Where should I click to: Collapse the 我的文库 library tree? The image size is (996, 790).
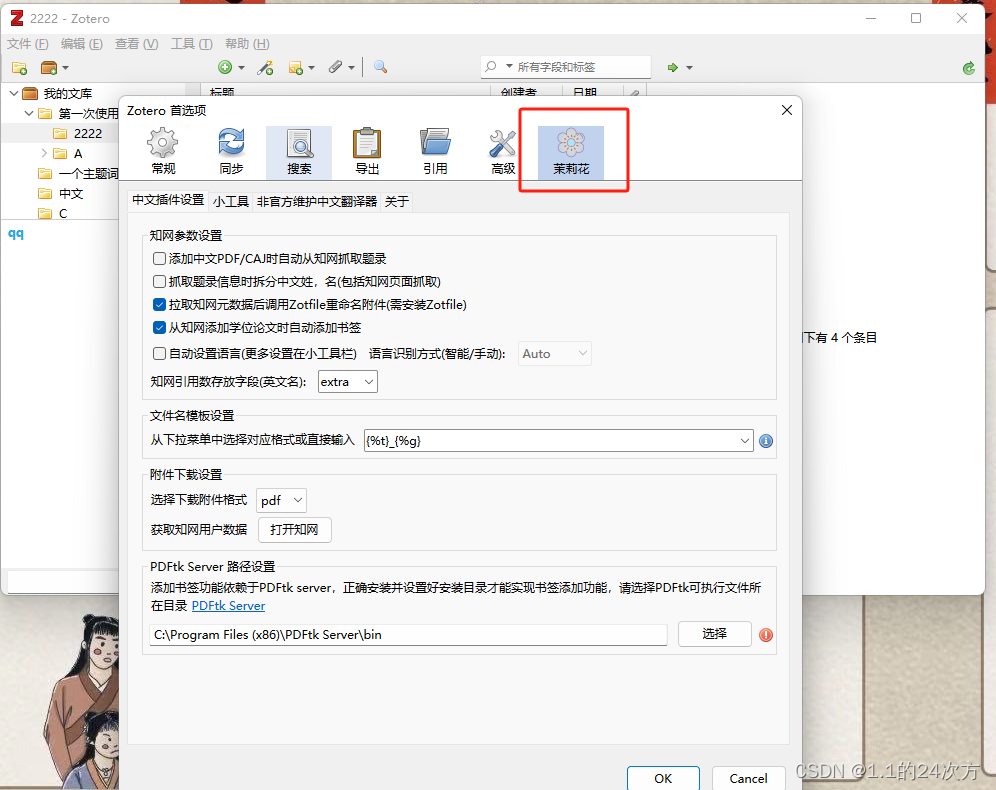13,93
